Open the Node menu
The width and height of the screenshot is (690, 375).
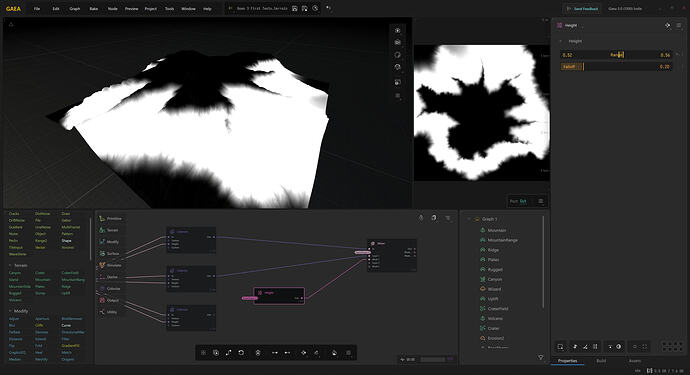113,8
